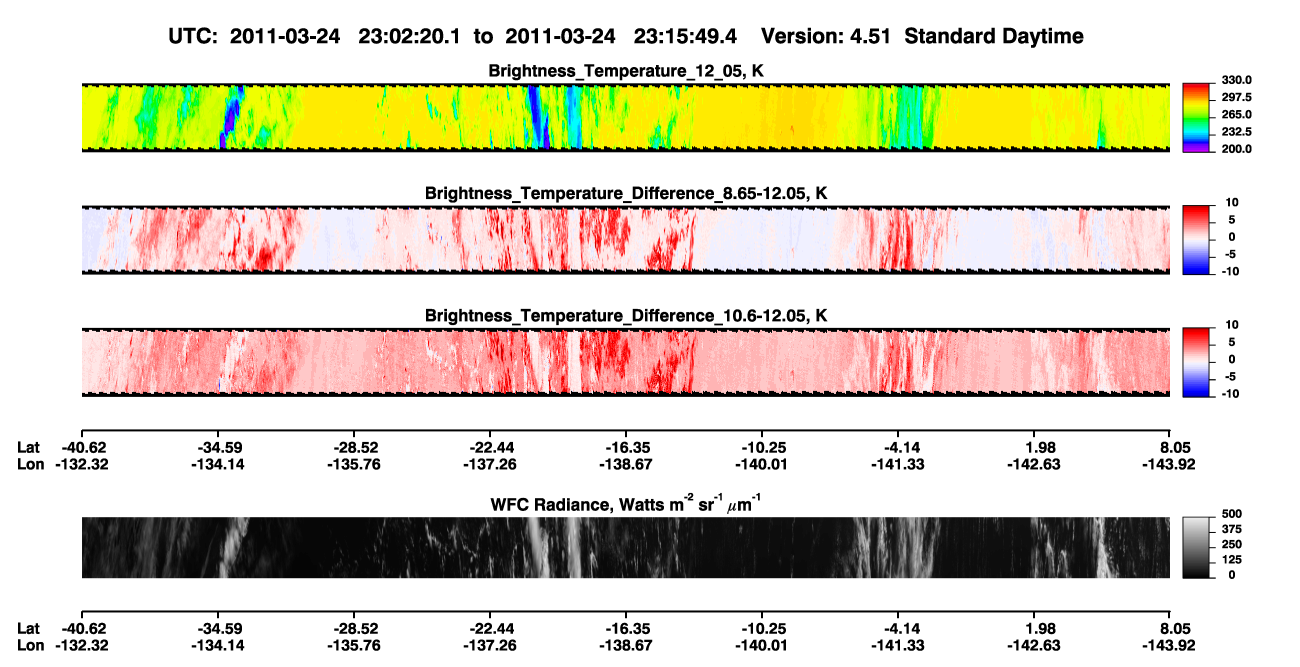1300x667 pixels.
Task: Click the 500 label on WFC colorbar
Action: tap(1231, 515)
